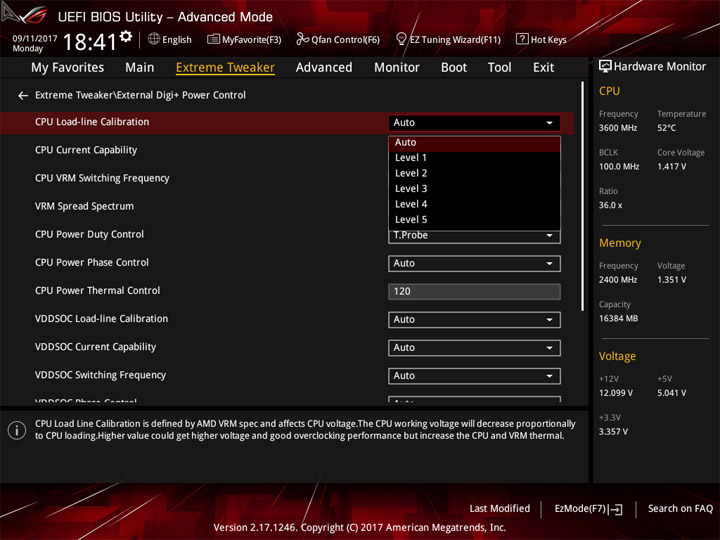Open VDDSOC Load-line Calibration dropdown

point(474,320)
